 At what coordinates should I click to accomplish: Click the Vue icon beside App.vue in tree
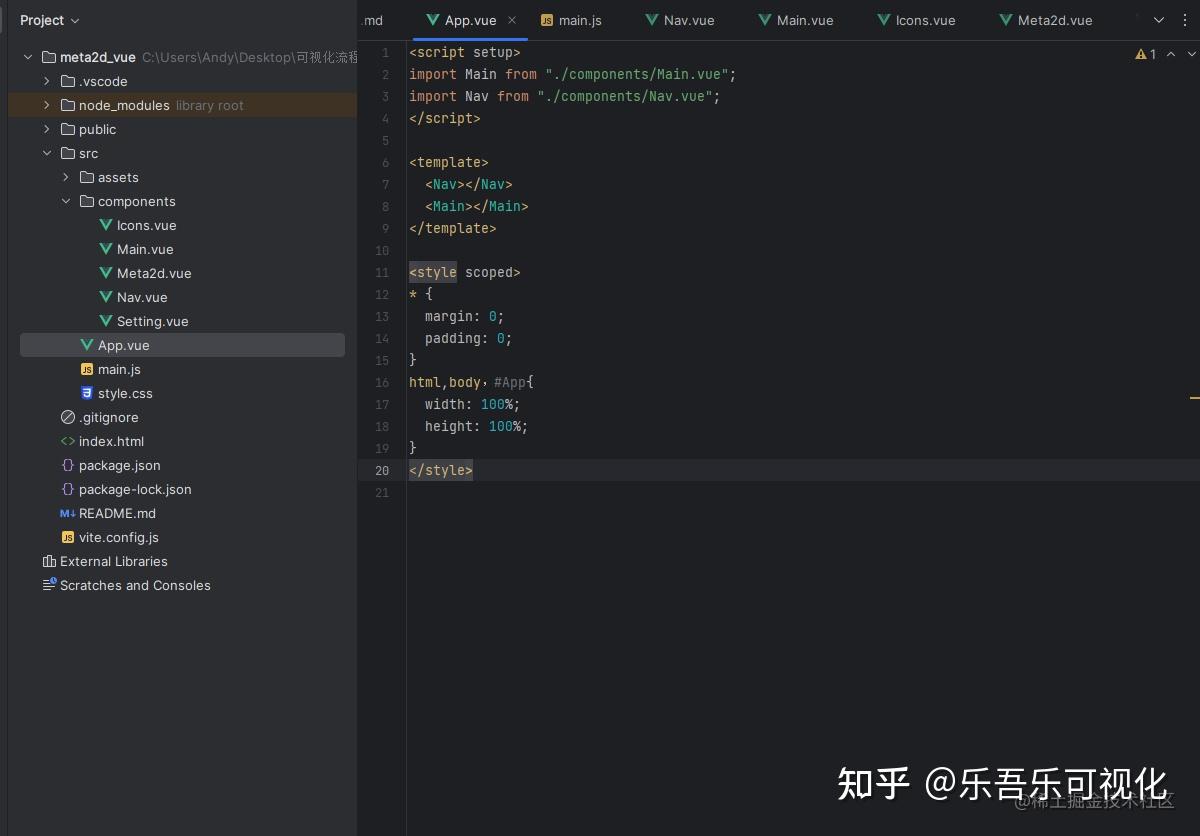tap(87, 345)
